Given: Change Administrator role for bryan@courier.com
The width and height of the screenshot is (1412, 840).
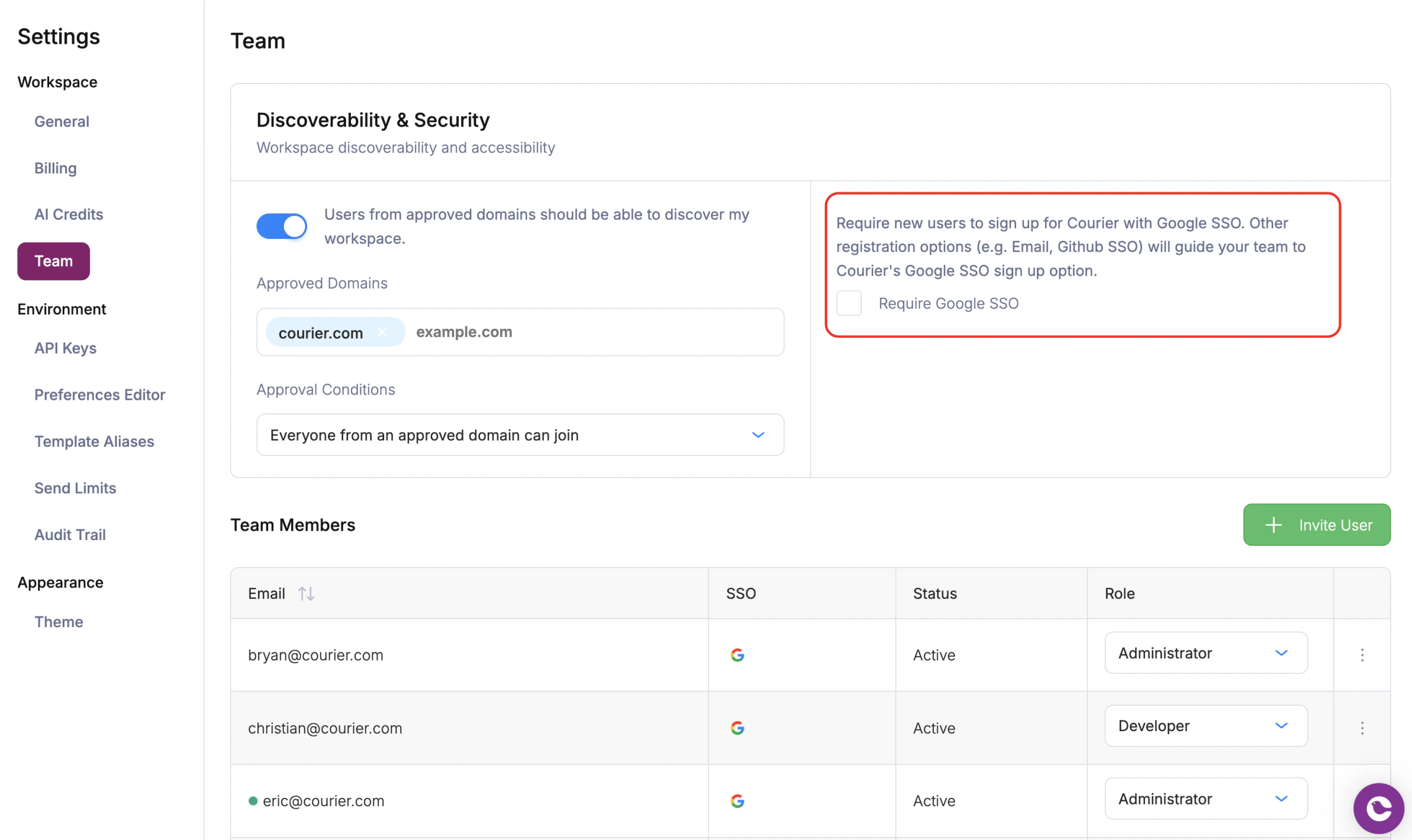Looking at the screenshot, I should pos(1205,652).
